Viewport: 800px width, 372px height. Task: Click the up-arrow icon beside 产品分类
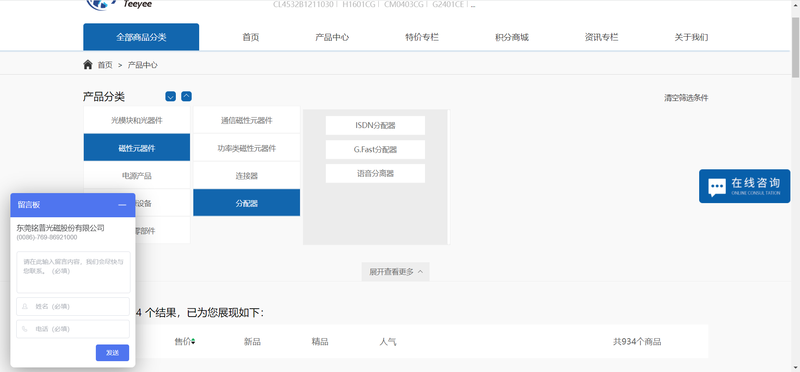click(187, 96)
